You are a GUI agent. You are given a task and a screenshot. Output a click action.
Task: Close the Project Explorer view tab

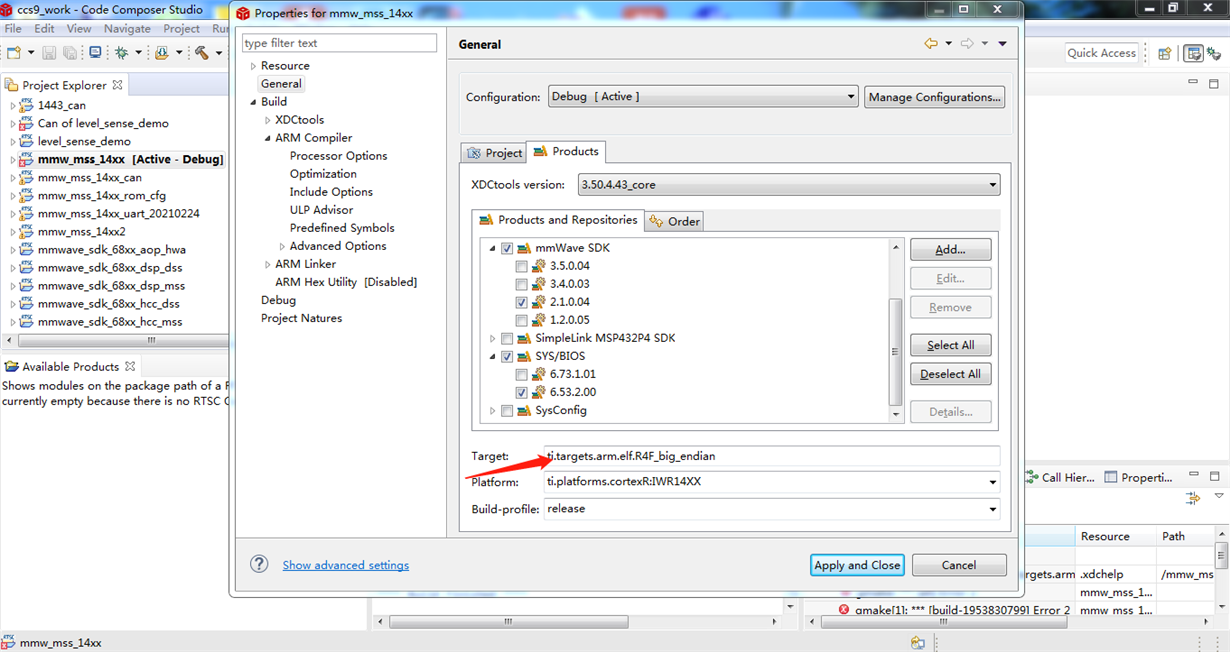click(117, 85)
